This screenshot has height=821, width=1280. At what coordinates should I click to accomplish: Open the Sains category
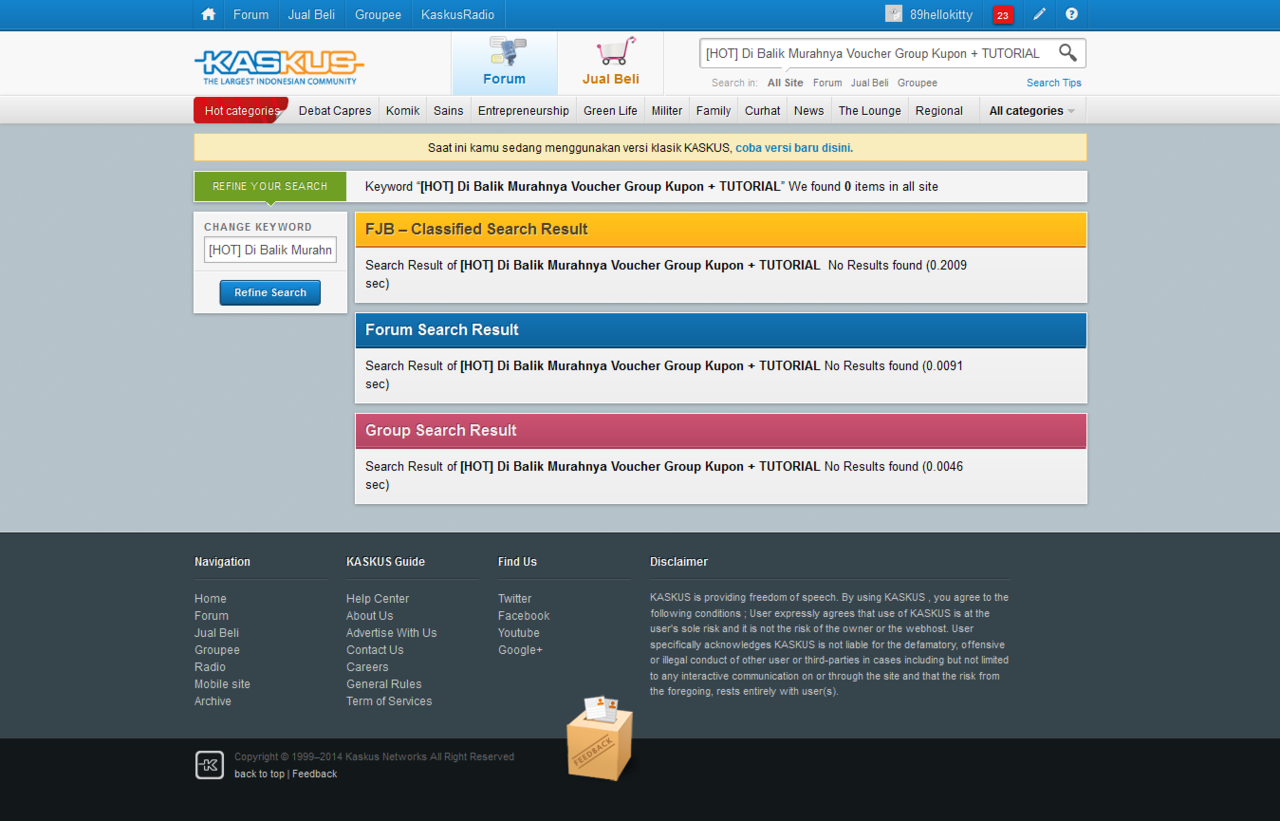click(x=448, y=111)
